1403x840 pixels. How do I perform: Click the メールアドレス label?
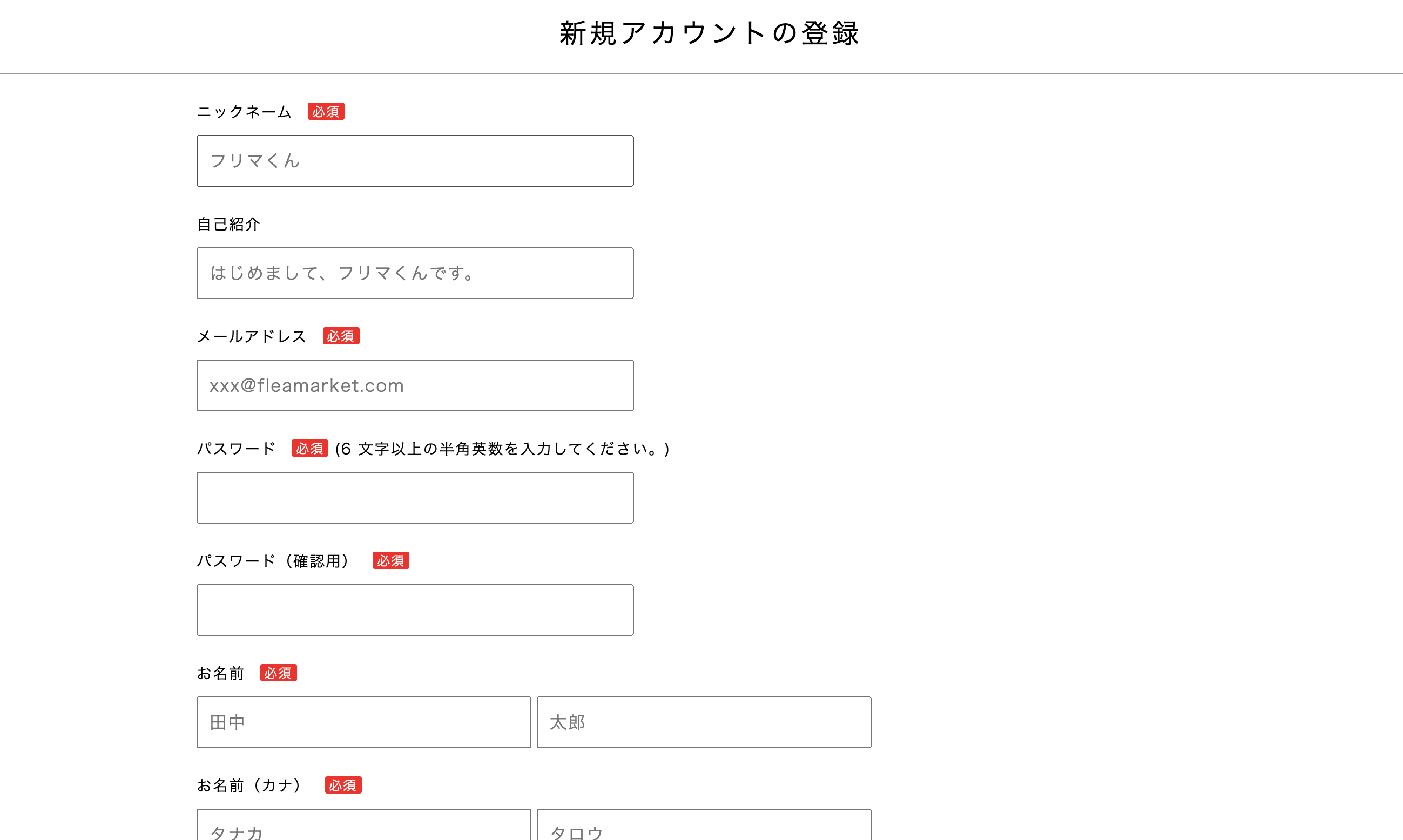point(252,336)
